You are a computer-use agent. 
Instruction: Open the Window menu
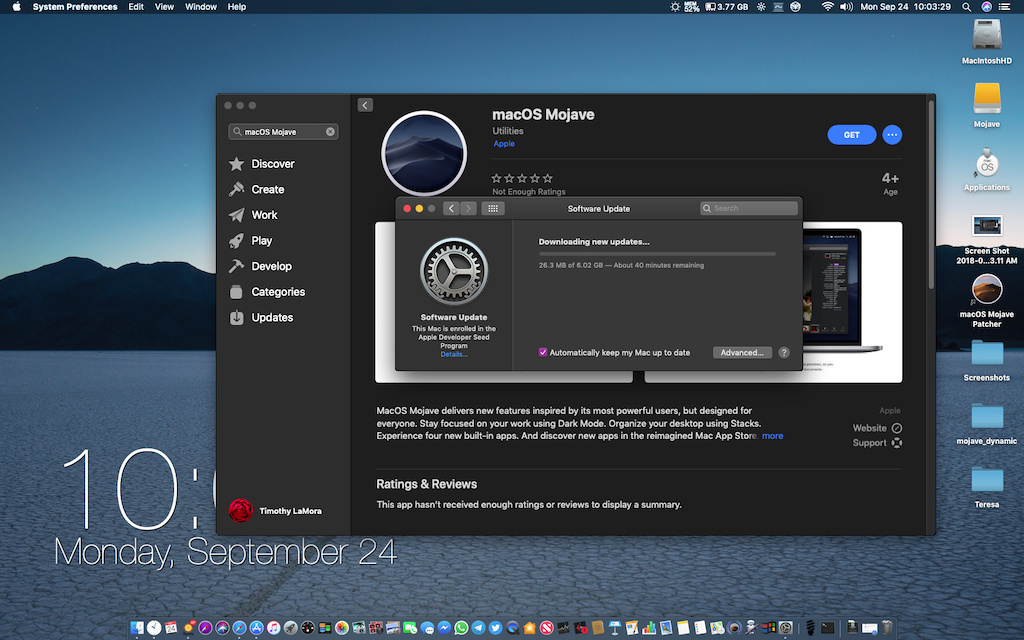coord(200,7)
